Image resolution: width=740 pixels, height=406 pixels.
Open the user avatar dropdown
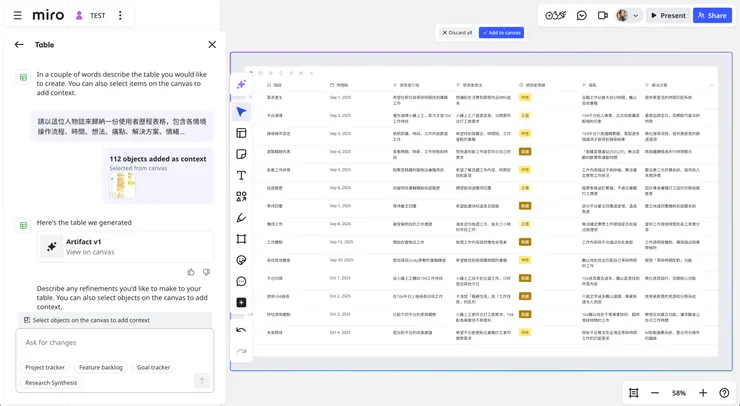[628, 16]
